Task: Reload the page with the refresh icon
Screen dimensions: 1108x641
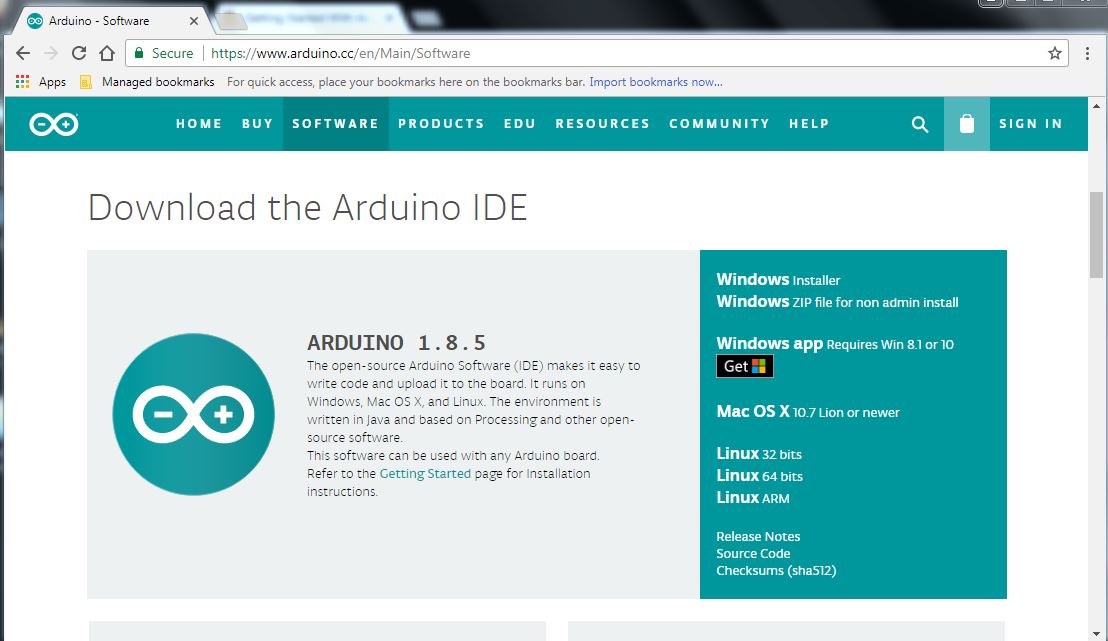Action: 78,53
